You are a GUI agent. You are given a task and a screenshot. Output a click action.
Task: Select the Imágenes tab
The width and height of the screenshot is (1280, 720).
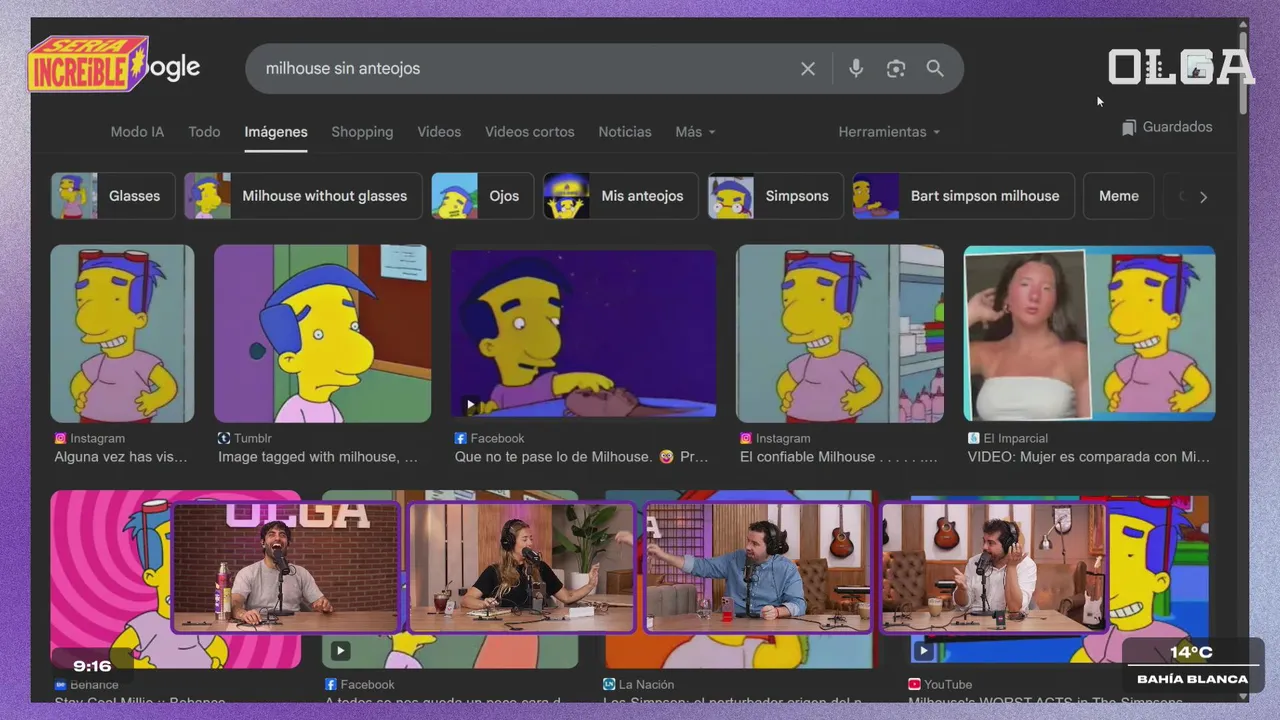pos(276,132)
